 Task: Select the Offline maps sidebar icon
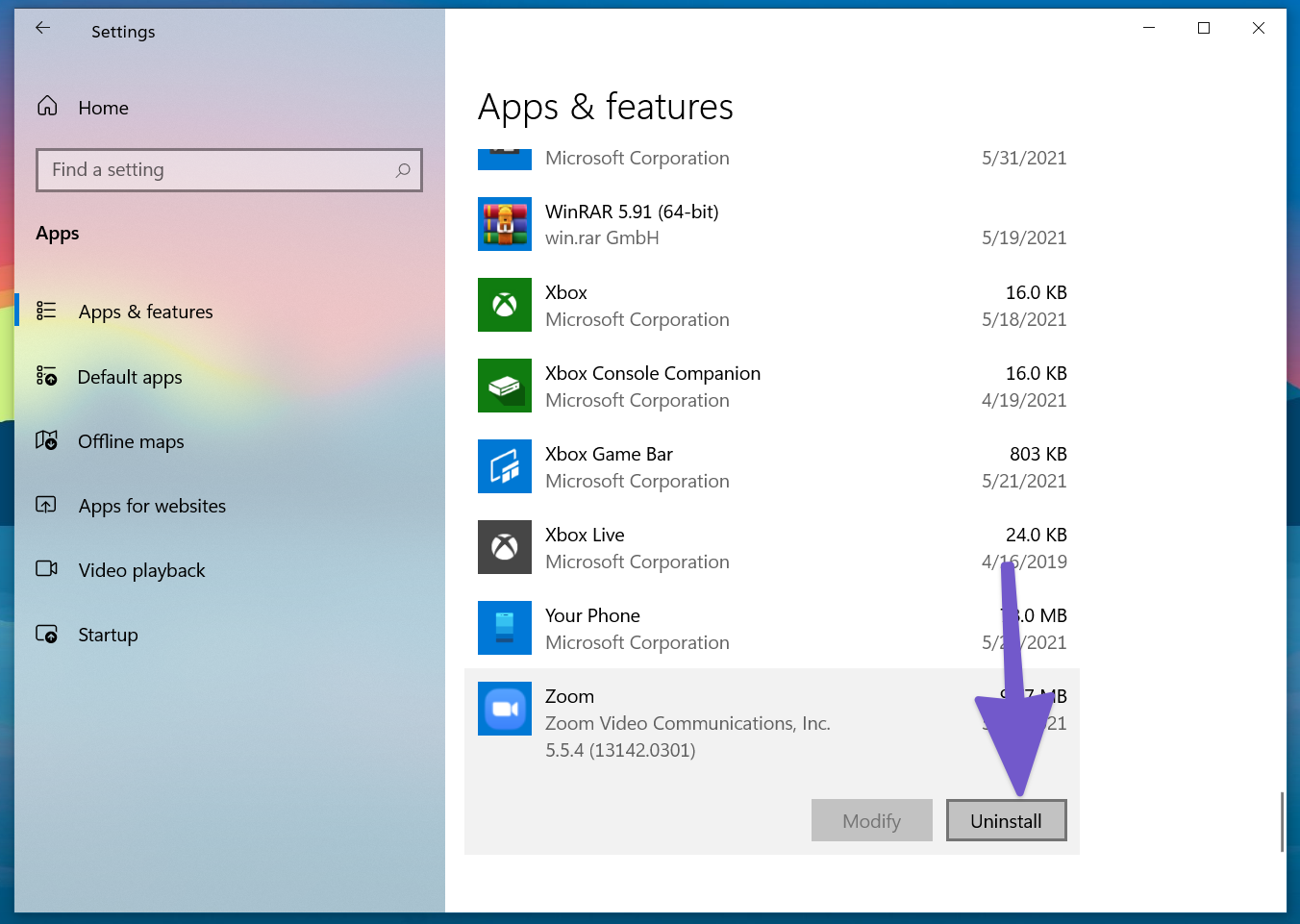(46, 440)
